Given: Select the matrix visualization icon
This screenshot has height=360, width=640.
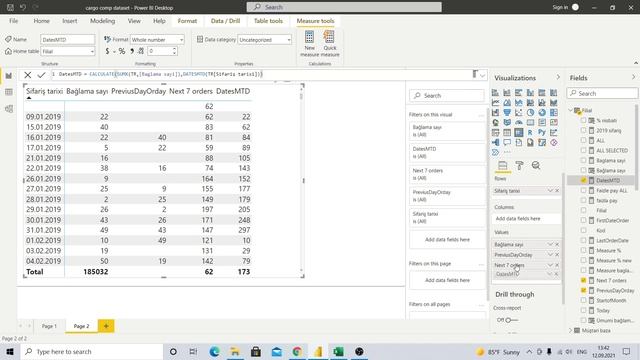Looking at the screenshot, I should click(518, 133).
